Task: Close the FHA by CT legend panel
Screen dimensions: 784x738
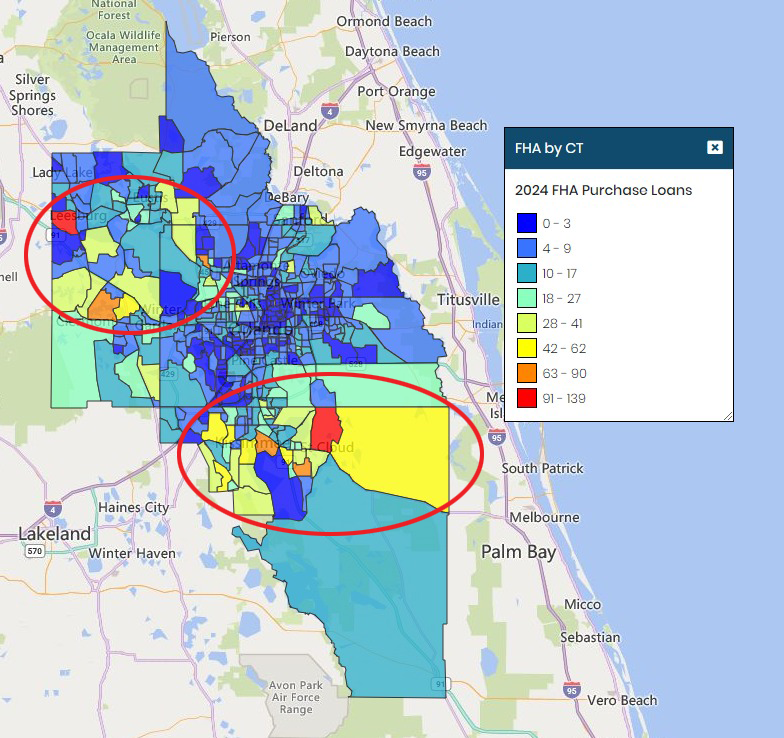Action: click(714, 148)
